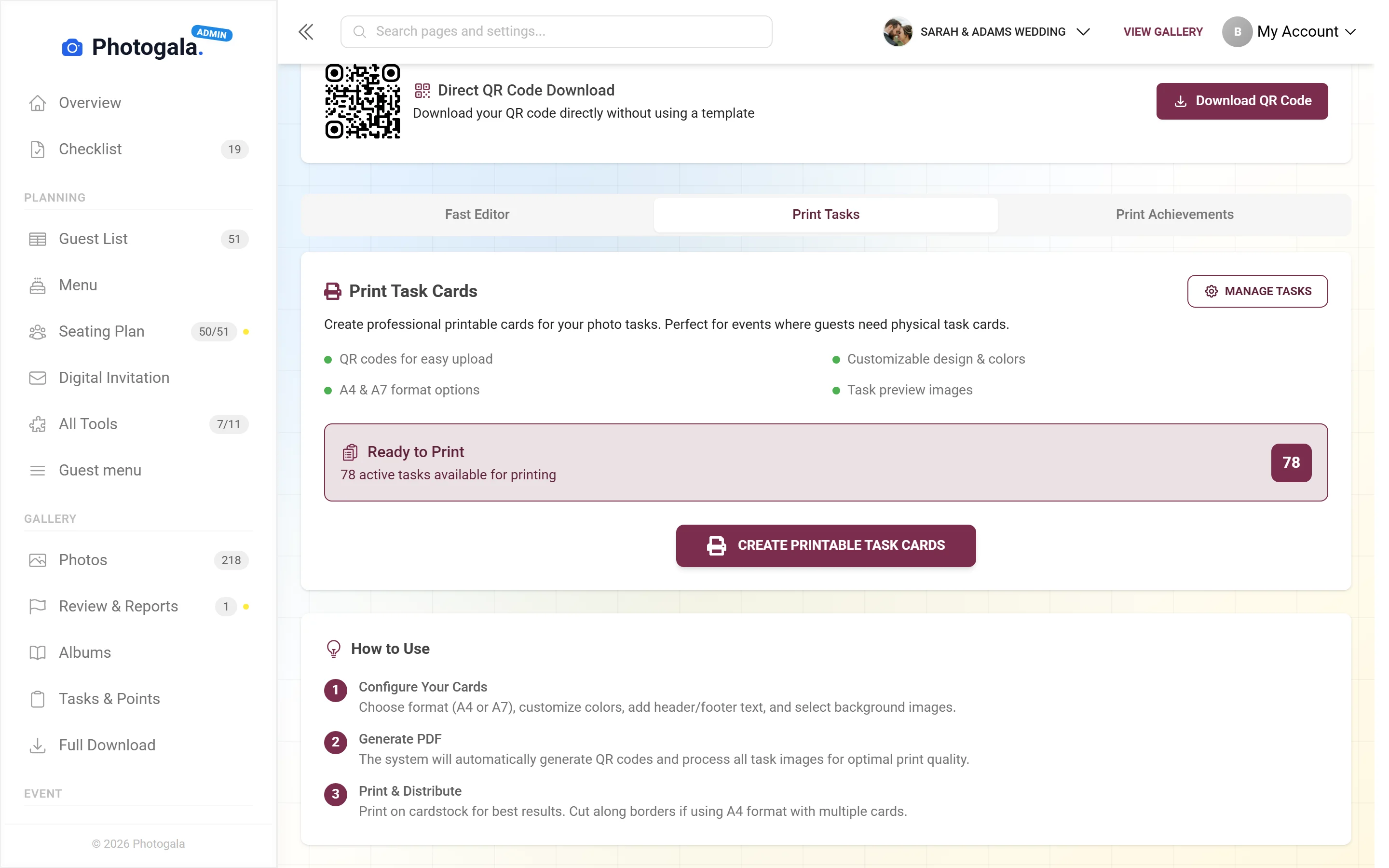This screenshot has width=1389, height=868.
Task: Click "78 active tasks available for printing" text
Action: [x=448, y=475]
